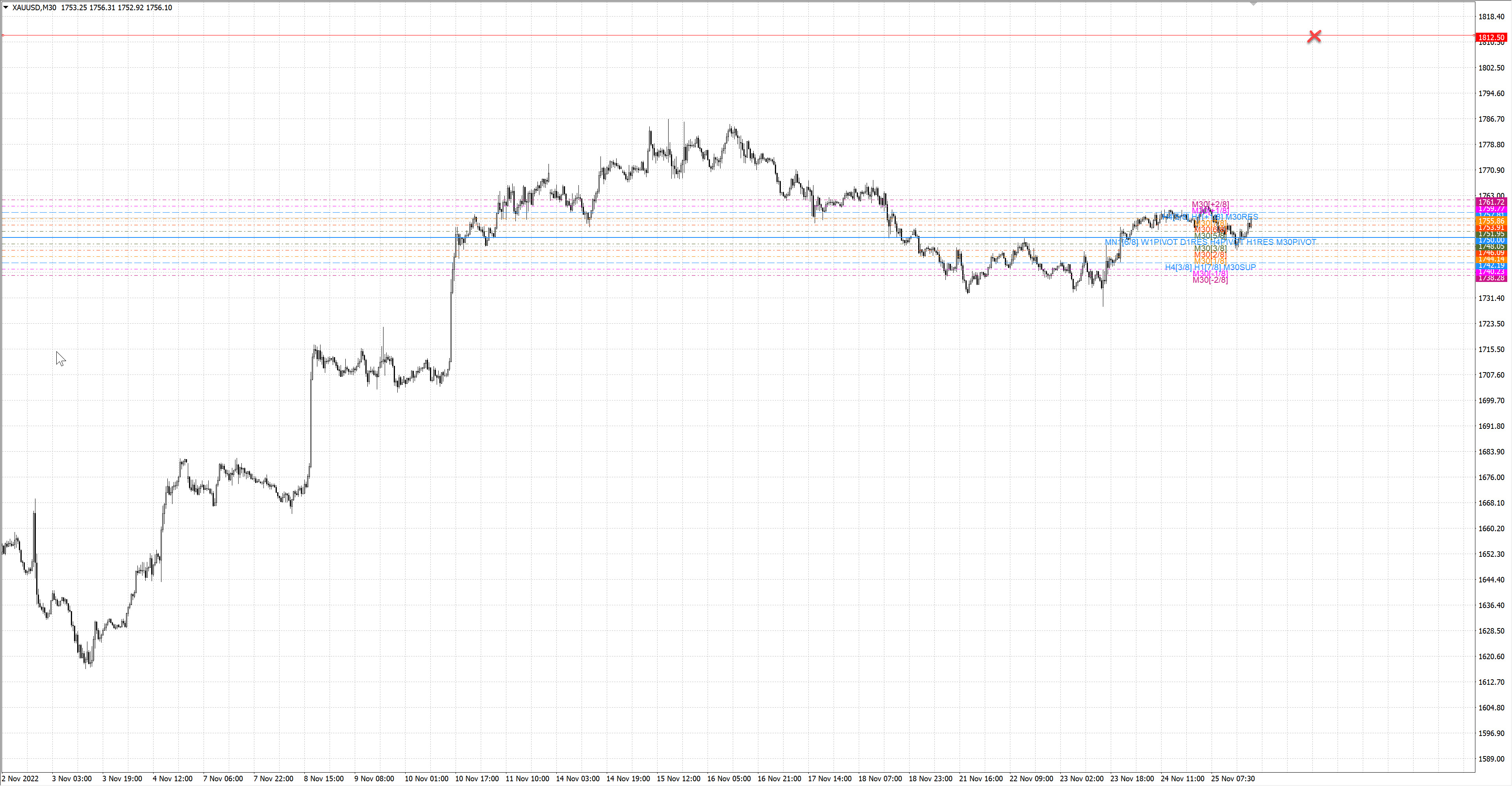Select the H4[3/8] H1[7/8] M30SUP label
The image size is (1512, 786).
pyautogui.click(x=1210, y=267)
